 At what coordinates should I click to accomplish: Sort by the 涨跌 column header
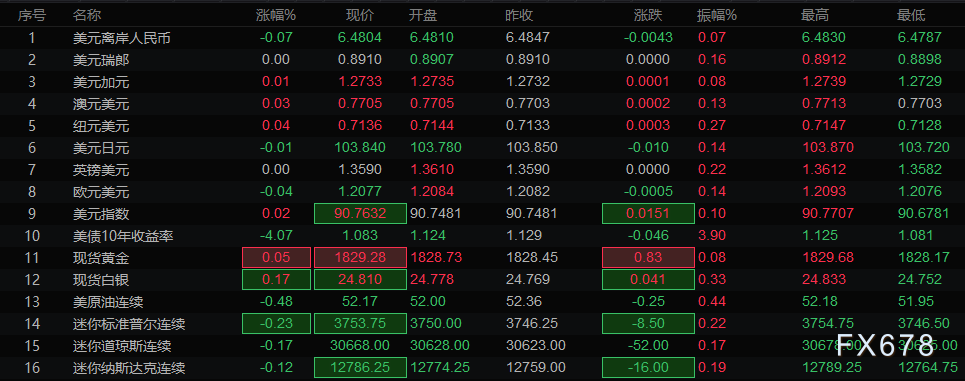click(648, 15)
